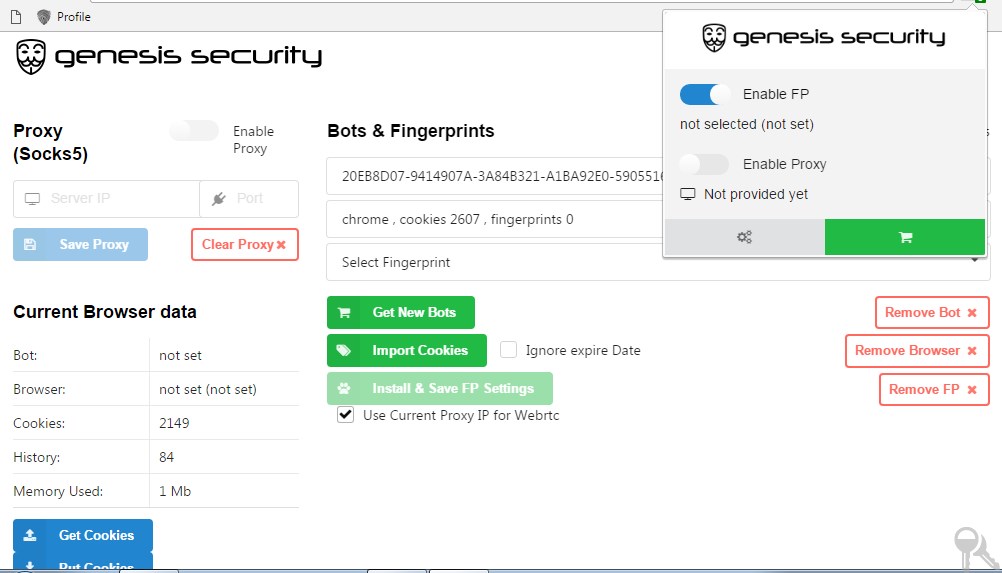This screenshot has width=1002, height=573.
Task: Click the Clear Proxy button
Action: pos(245,245)
